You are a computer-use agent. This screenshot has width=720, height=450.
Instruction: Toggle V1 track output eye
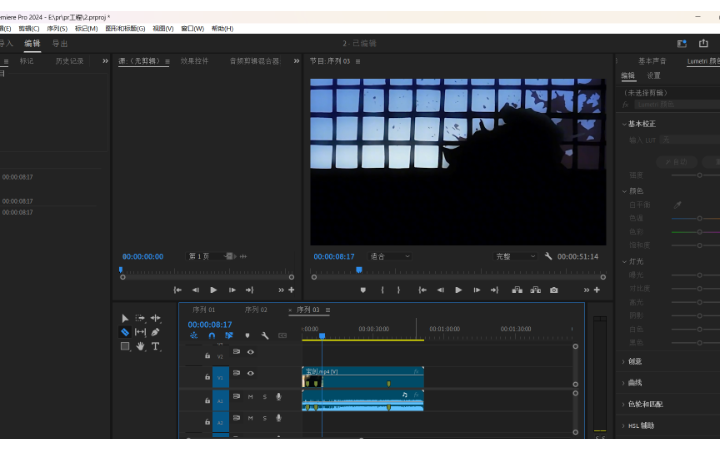pyautogui.click(x=250, y=373)
